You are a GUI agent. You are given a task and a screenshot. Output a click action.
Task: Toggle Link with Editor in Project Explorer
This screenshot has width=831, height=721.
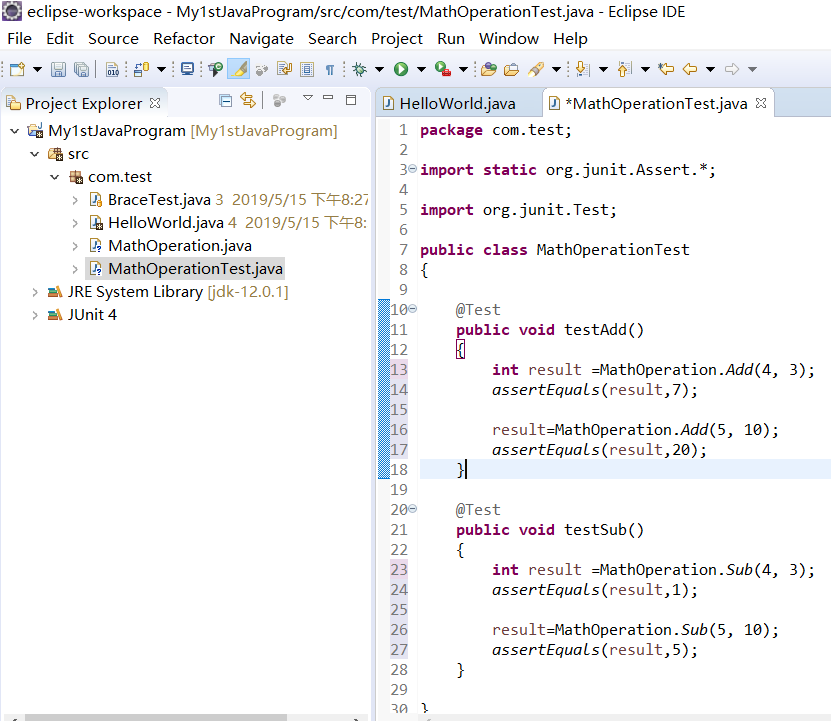click(x=247, y=100)
